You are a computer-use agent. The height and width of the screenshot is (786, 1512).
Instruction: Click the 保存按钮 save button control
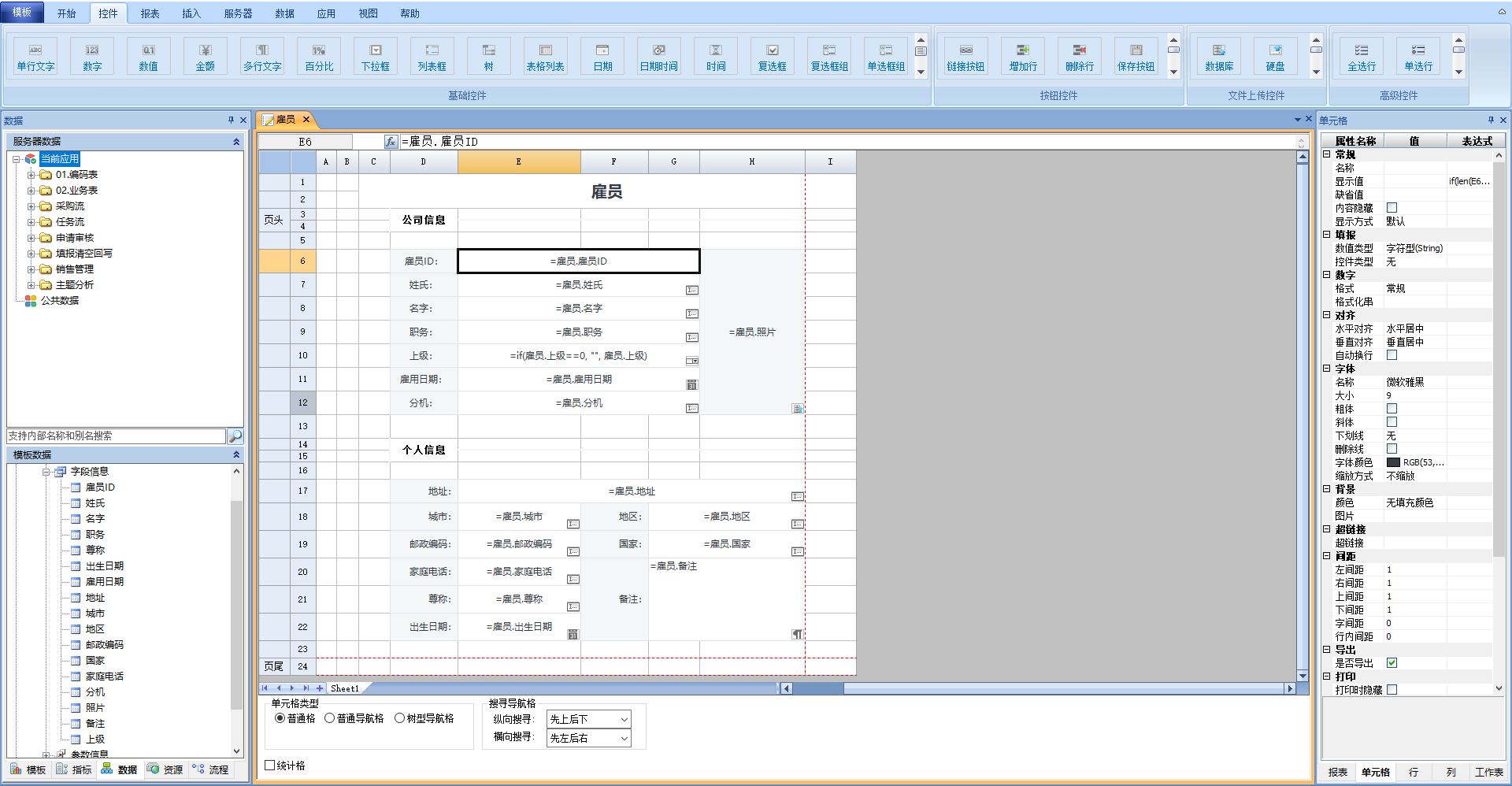pos(1136,56)
